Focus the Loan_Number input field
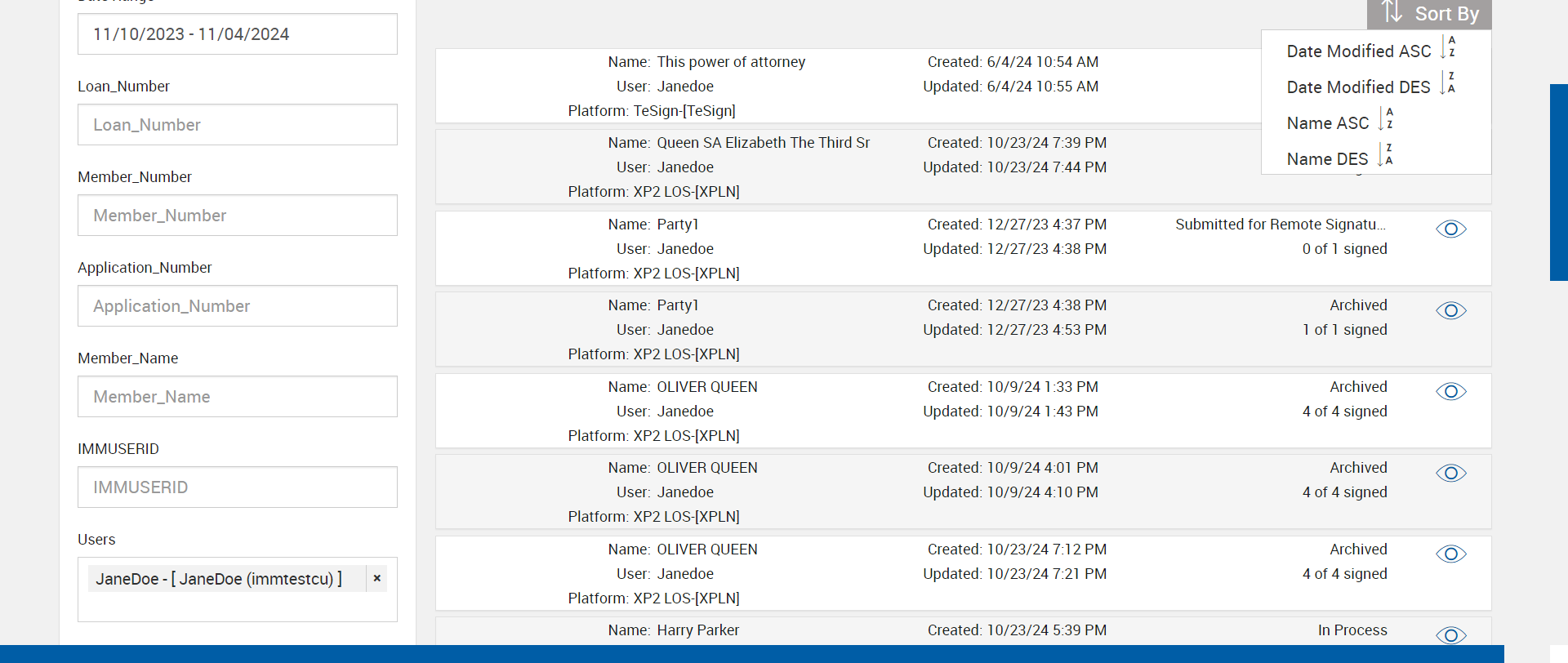1568x663 pixels. click(237, 125)
